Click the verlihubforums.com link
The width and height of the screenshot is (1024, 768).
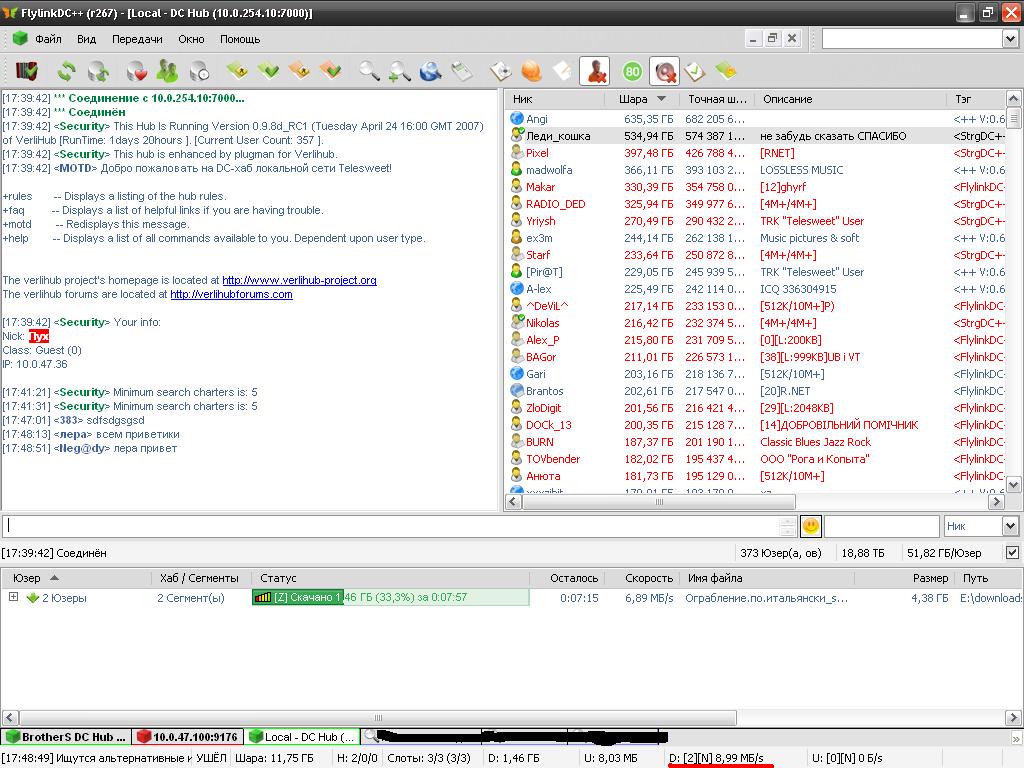click(231, 294)
